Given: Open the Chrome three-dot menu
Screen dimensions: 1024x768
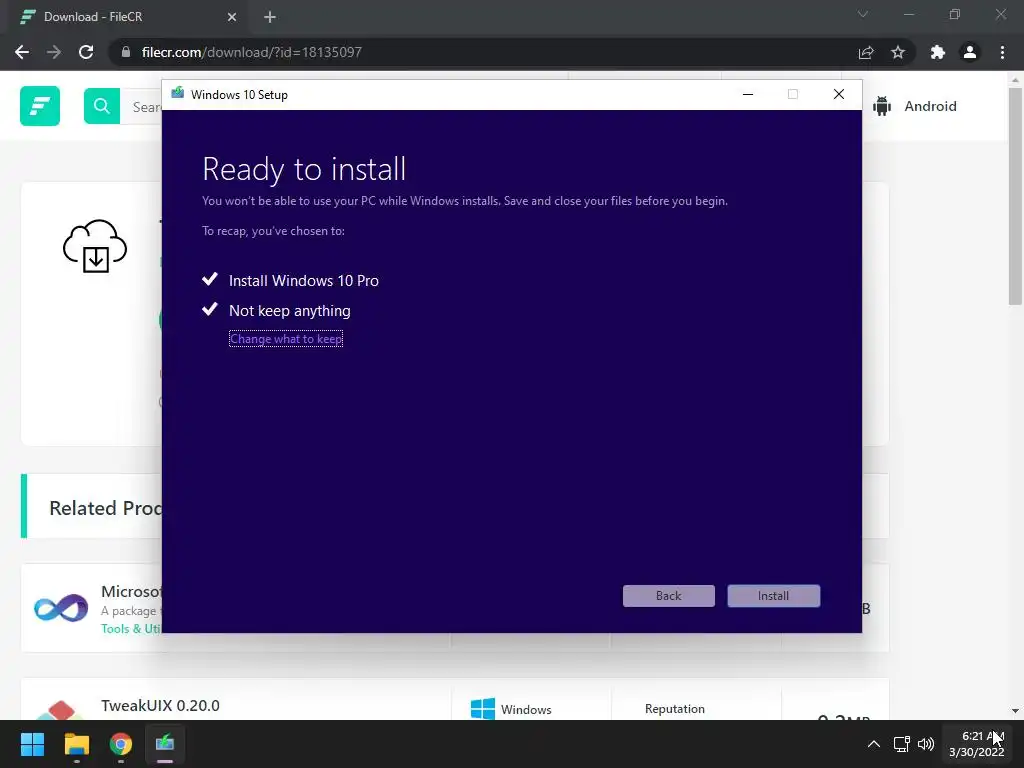Looking at the screenshot, I should click(1002, 52).
